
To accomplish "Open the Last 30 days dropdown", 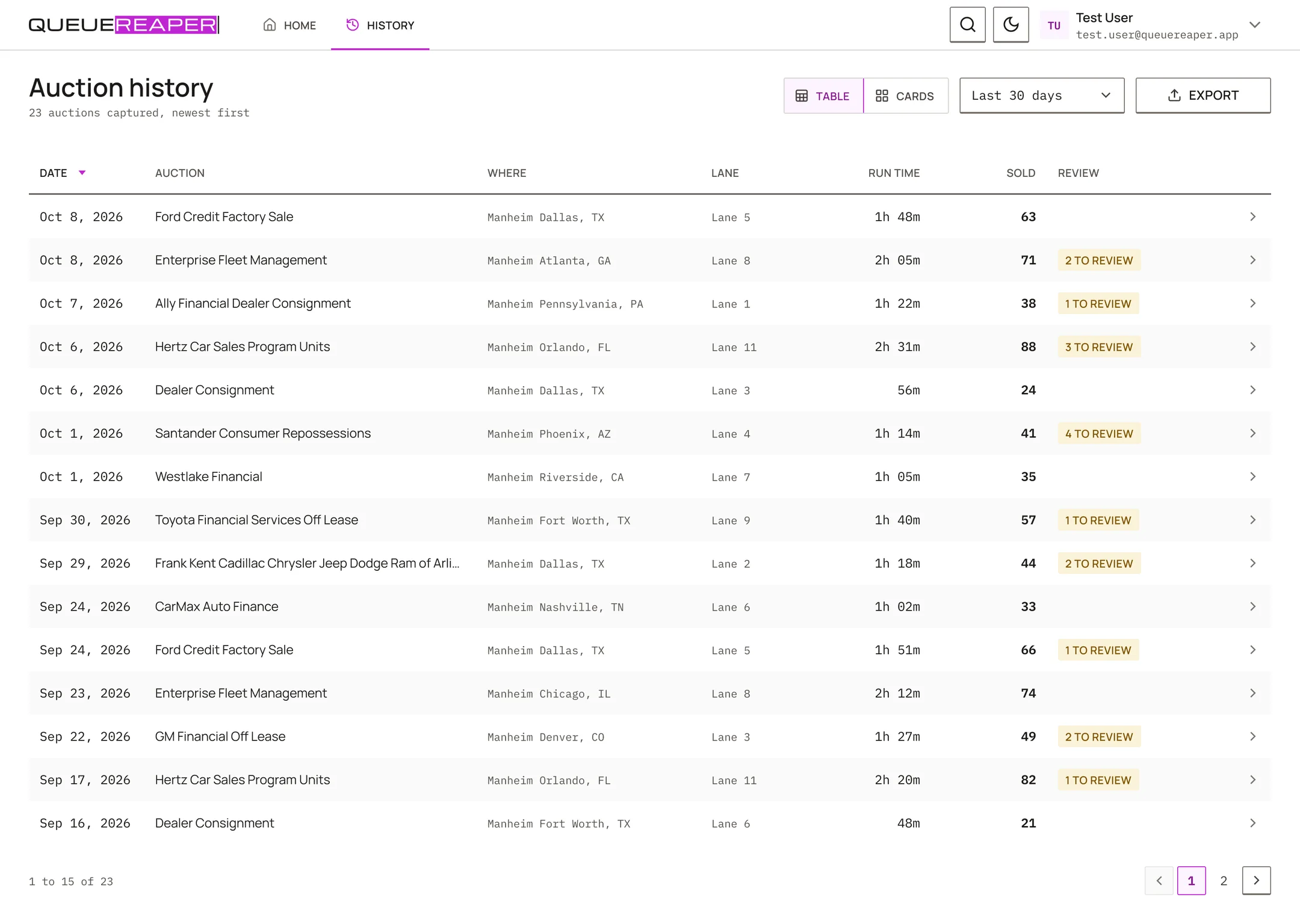I will coord(1042,96).
